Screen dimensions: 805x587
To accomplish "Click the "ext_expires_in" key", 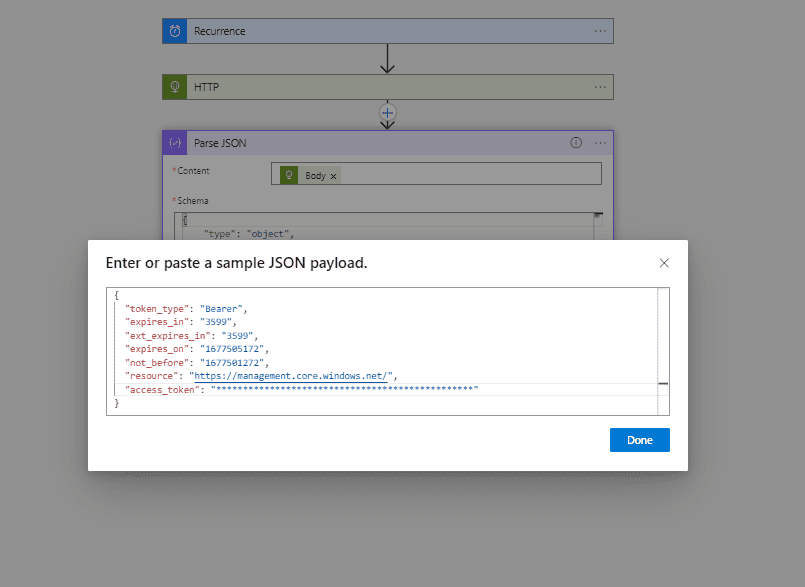I will click(167, 336).
